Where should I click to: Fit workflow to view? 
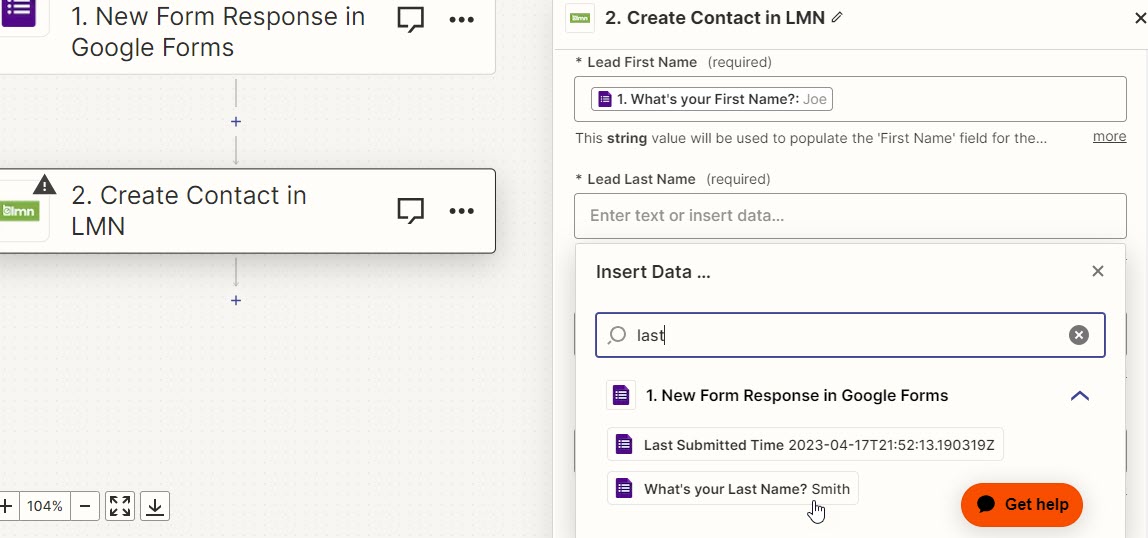click(x=120, y=506)
